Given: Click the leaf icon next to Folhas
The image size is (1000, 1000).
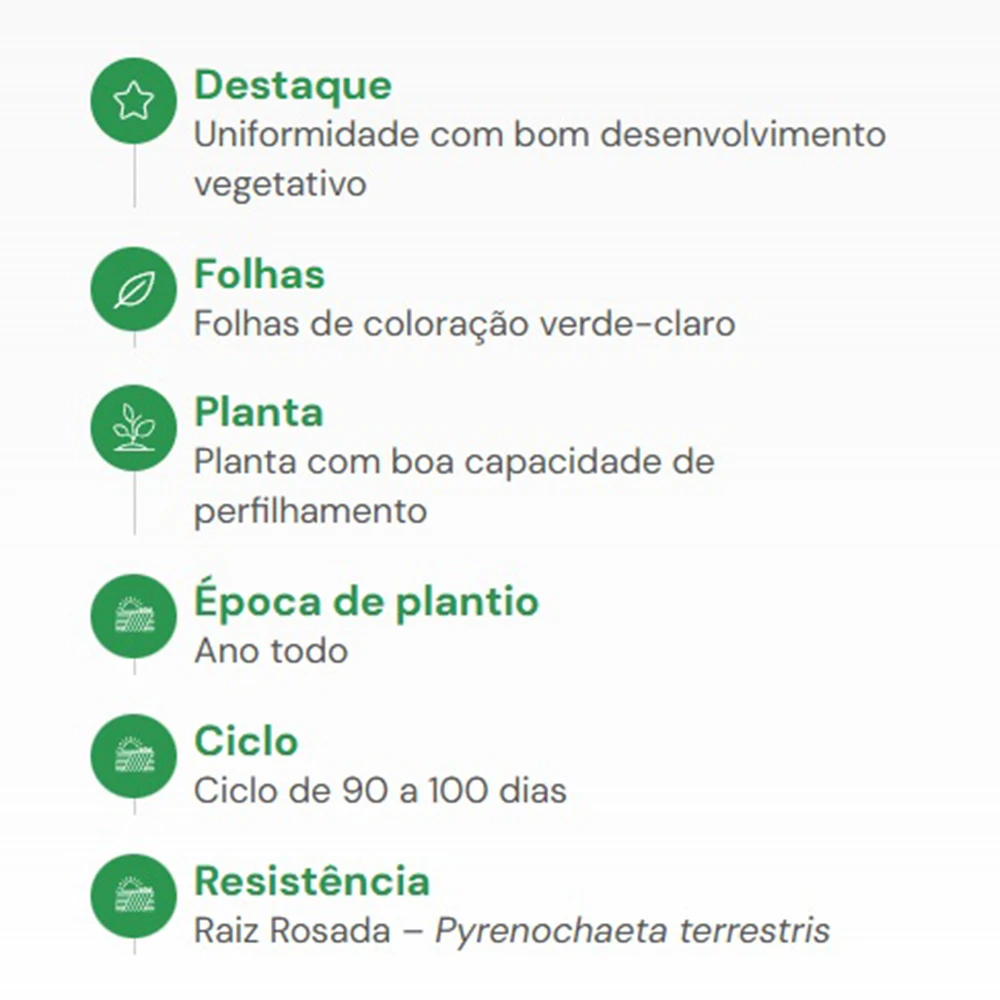Looking at the screenshot, I should pos(133,290).
